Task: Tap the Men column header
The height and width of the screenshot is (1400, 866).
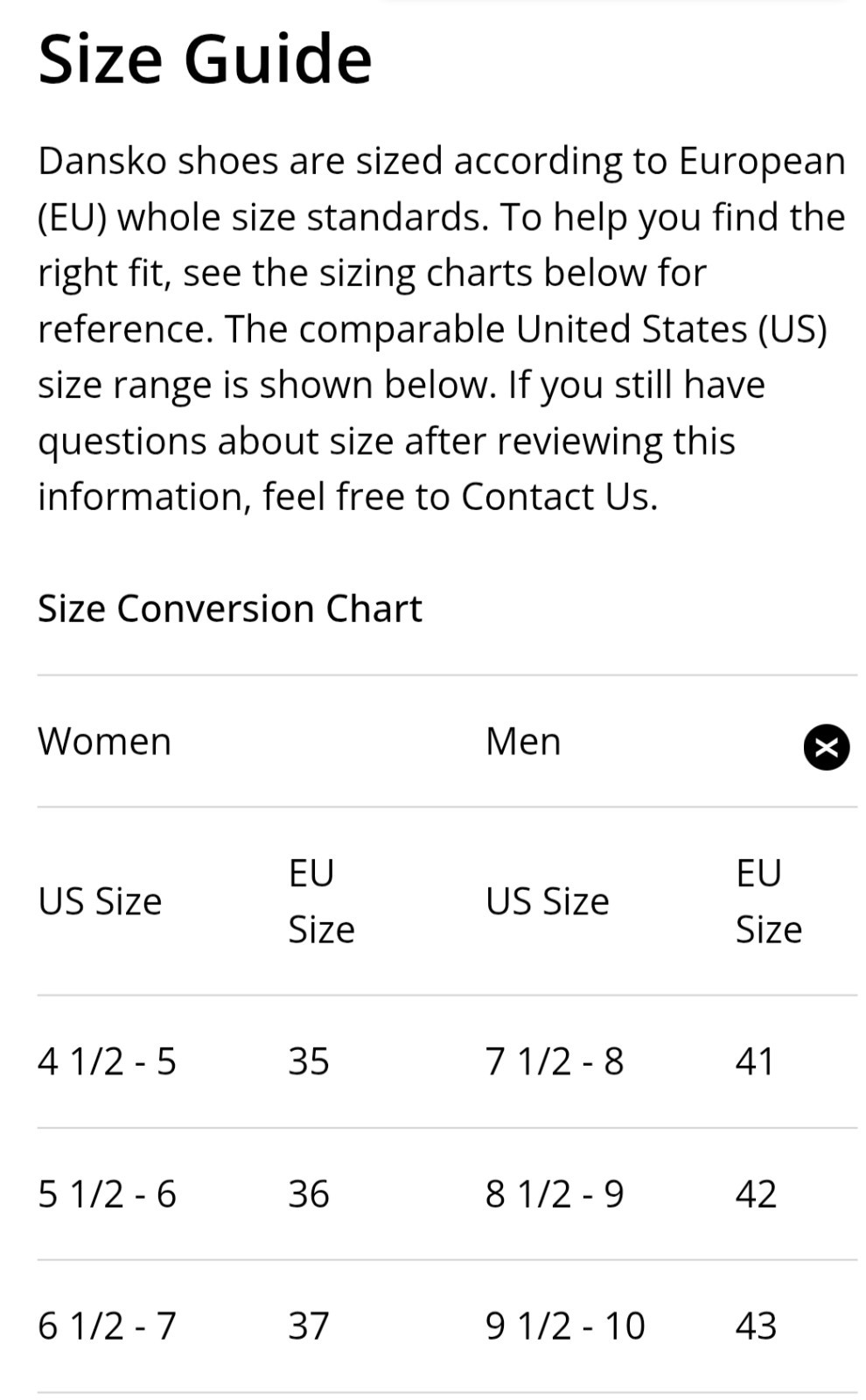Action: click(523, 741)
